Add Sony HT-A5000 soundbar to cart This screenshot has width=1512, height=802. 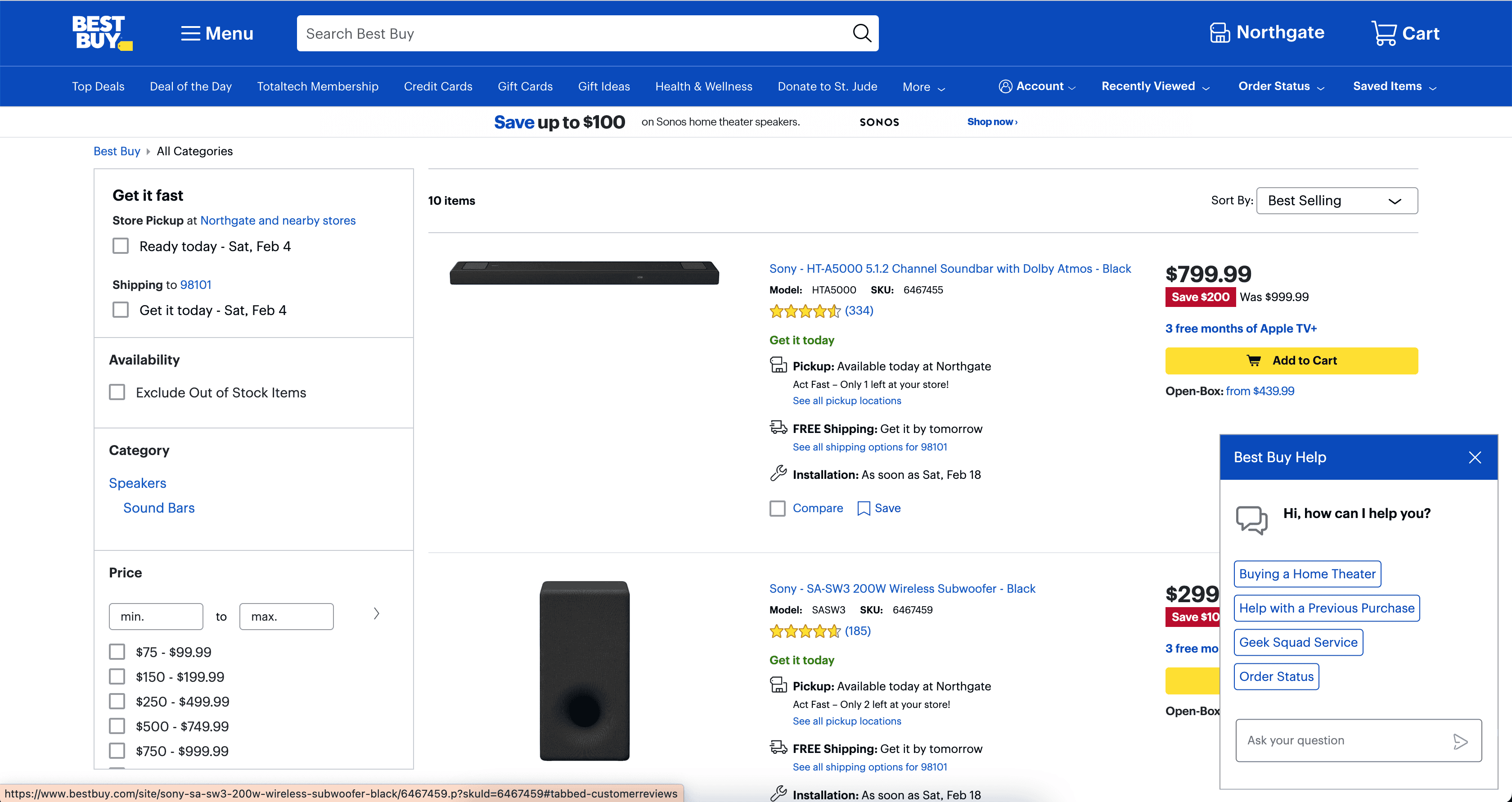click(1291, 360)
